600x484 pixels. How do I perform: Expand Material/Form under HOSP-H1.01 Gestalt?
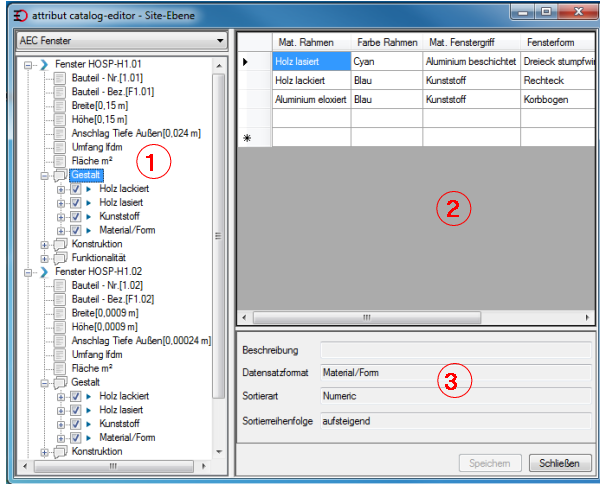pos(61,231)
